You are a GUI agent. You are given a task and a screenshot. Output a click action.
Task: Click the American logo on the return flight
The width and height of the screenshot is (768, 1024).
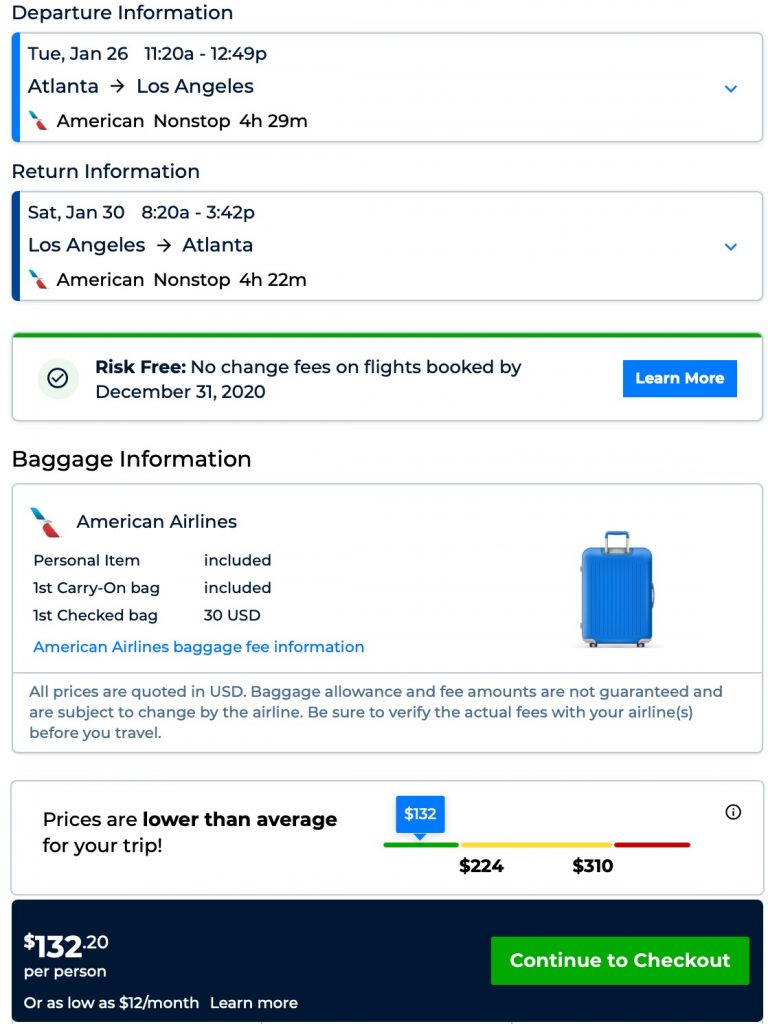(39, 280)
